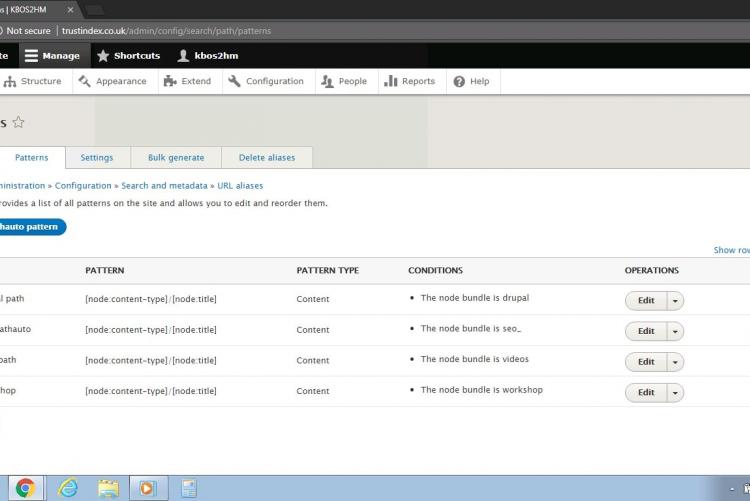This screenshot has height=501, width=750.
Task: Click the PATTERN TYPE column header
Action: click(328, 270)
